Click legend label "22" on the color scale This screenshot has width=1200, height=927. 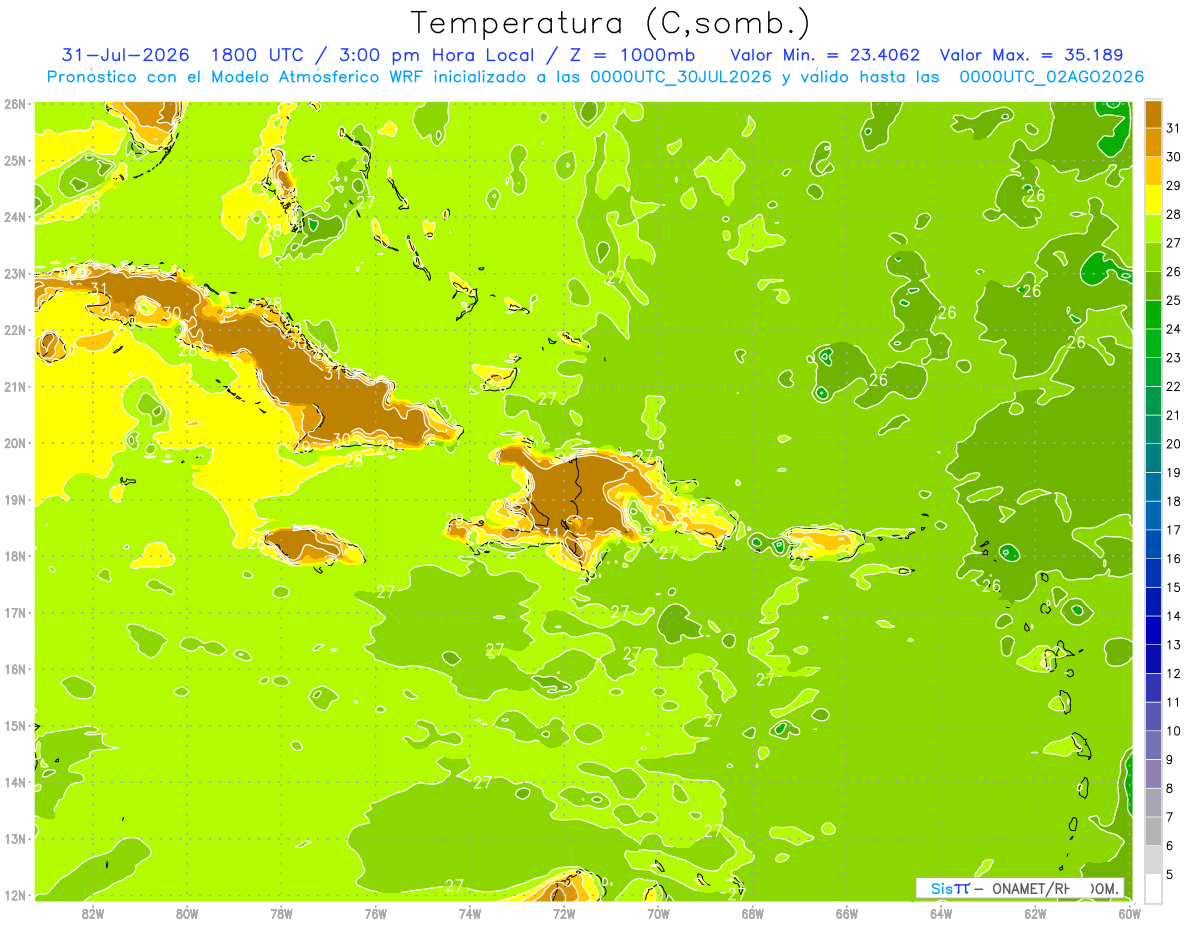(x=1173, y=387)
